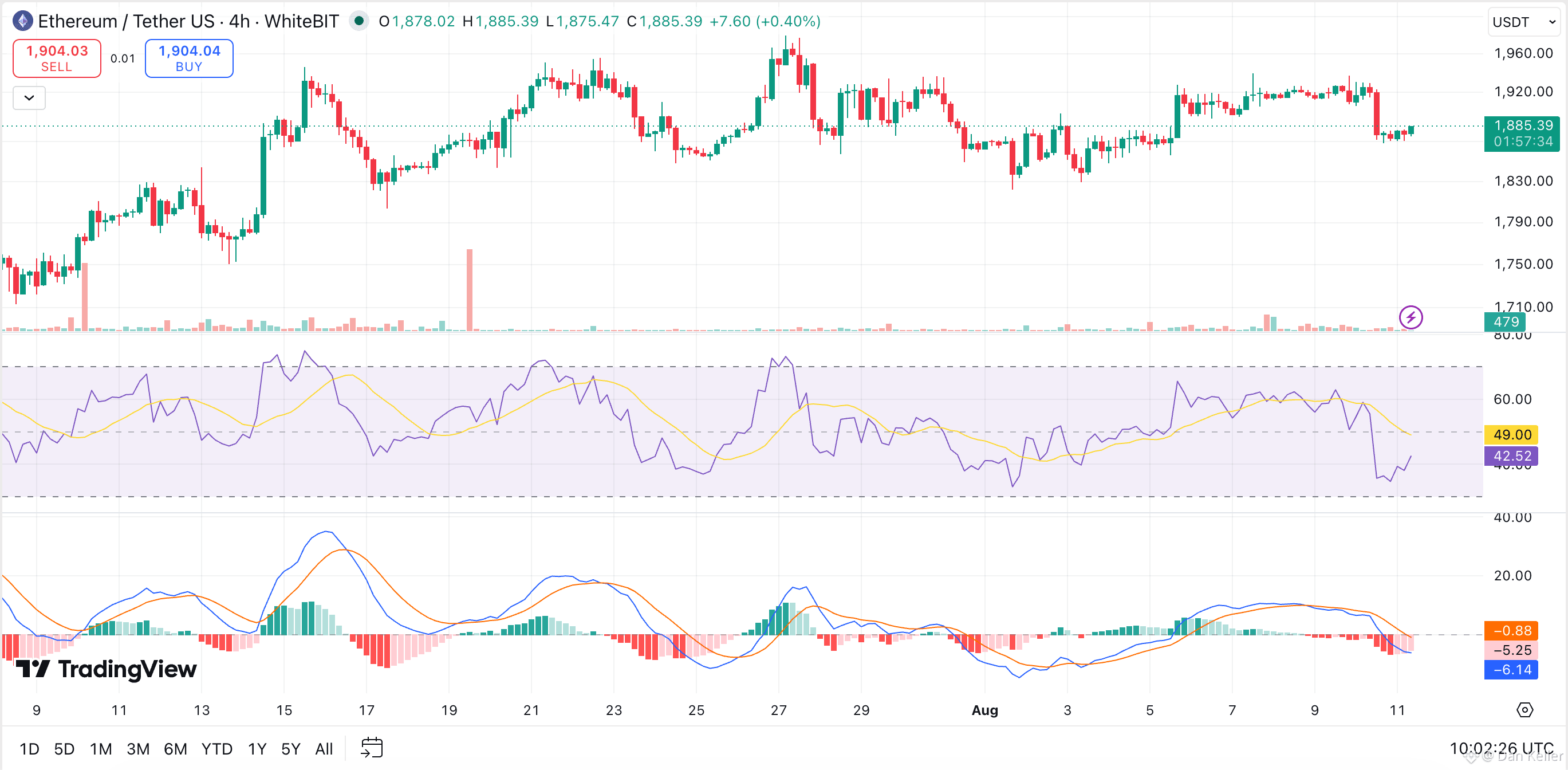Open the go-to-date calendar icon
Image resolution: width=1568 pixels, height=770 pixels.
371,748
